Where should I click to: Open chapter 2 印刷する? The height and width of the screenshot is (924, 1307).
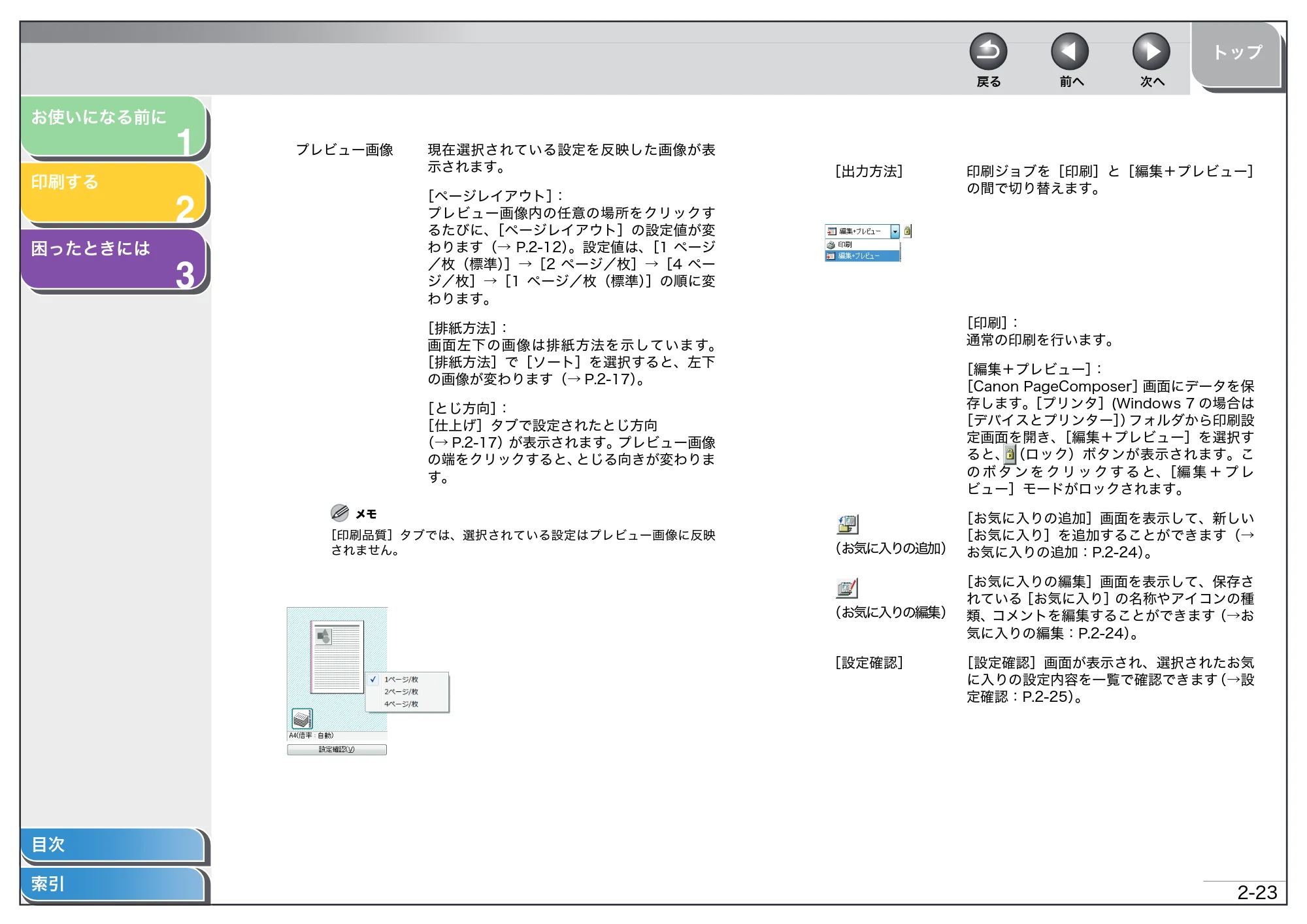pos(114,193)
